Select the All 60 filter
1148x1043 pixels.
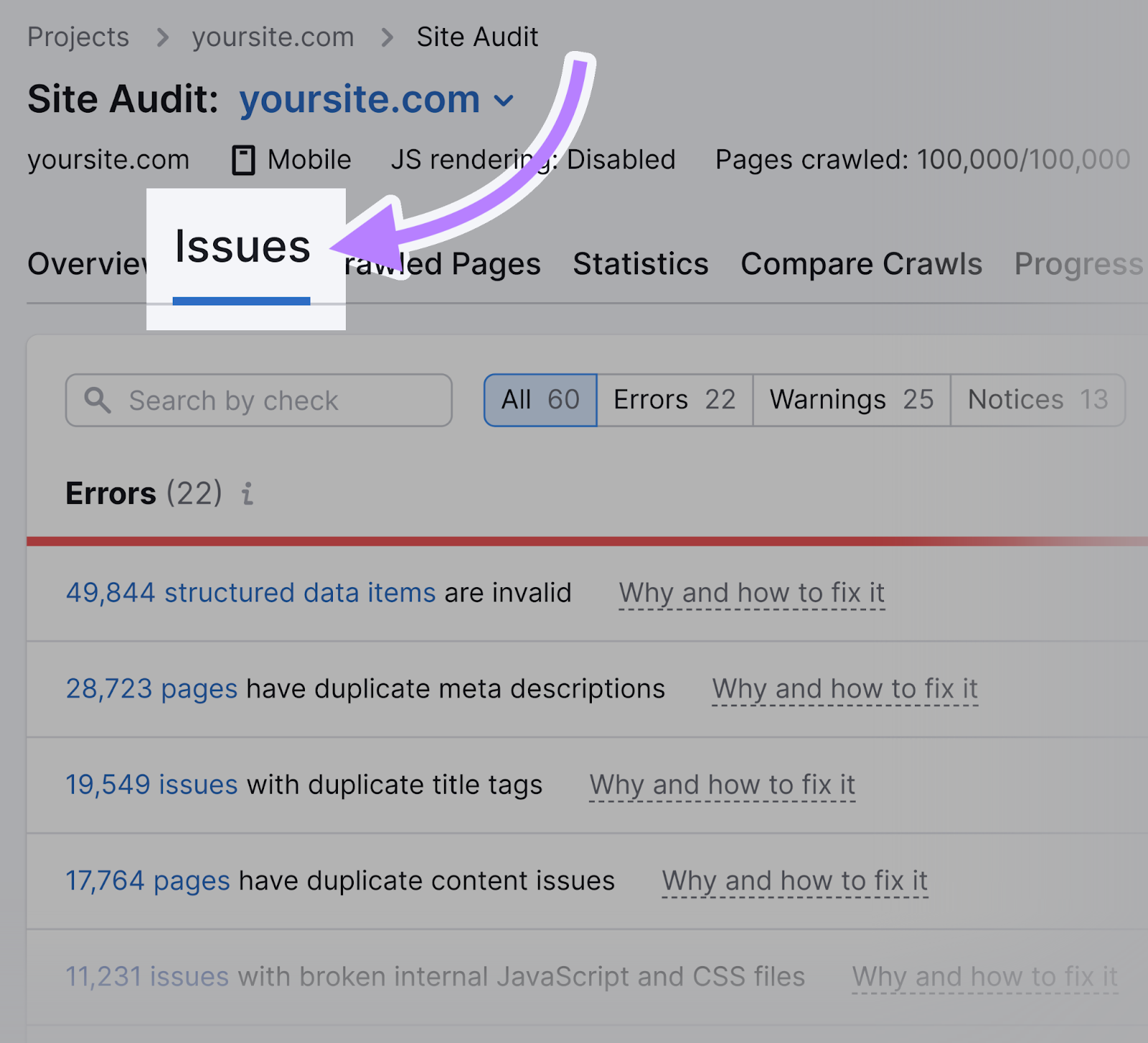540,400
